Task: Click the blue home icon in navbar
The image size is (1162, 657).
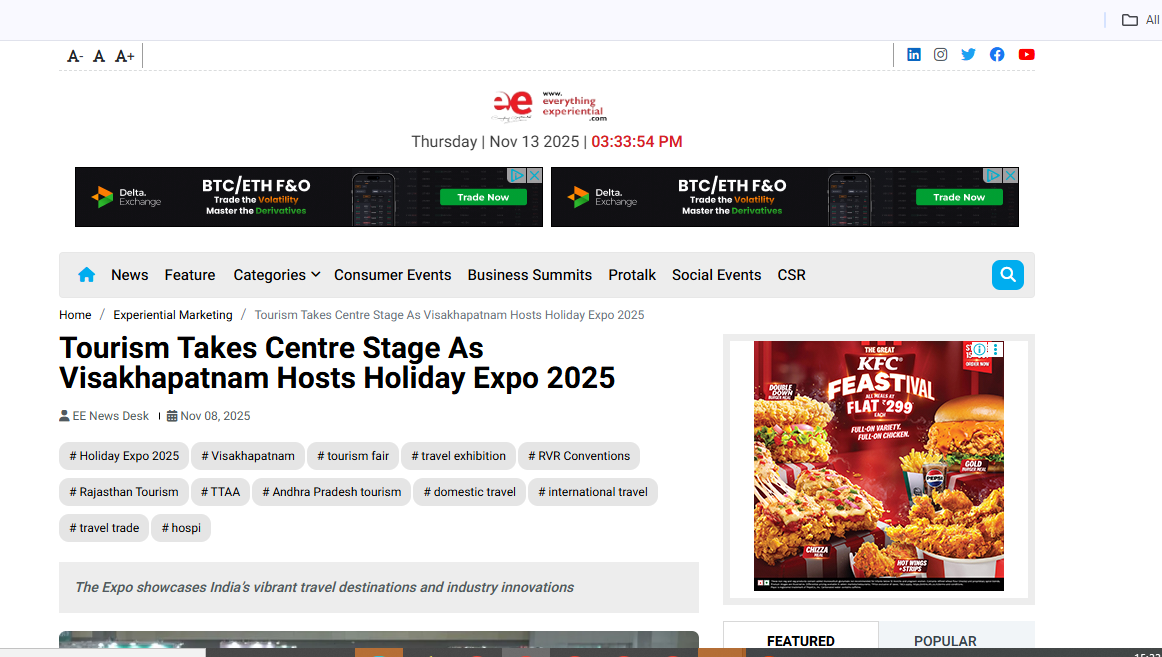Action: [87, 275]
